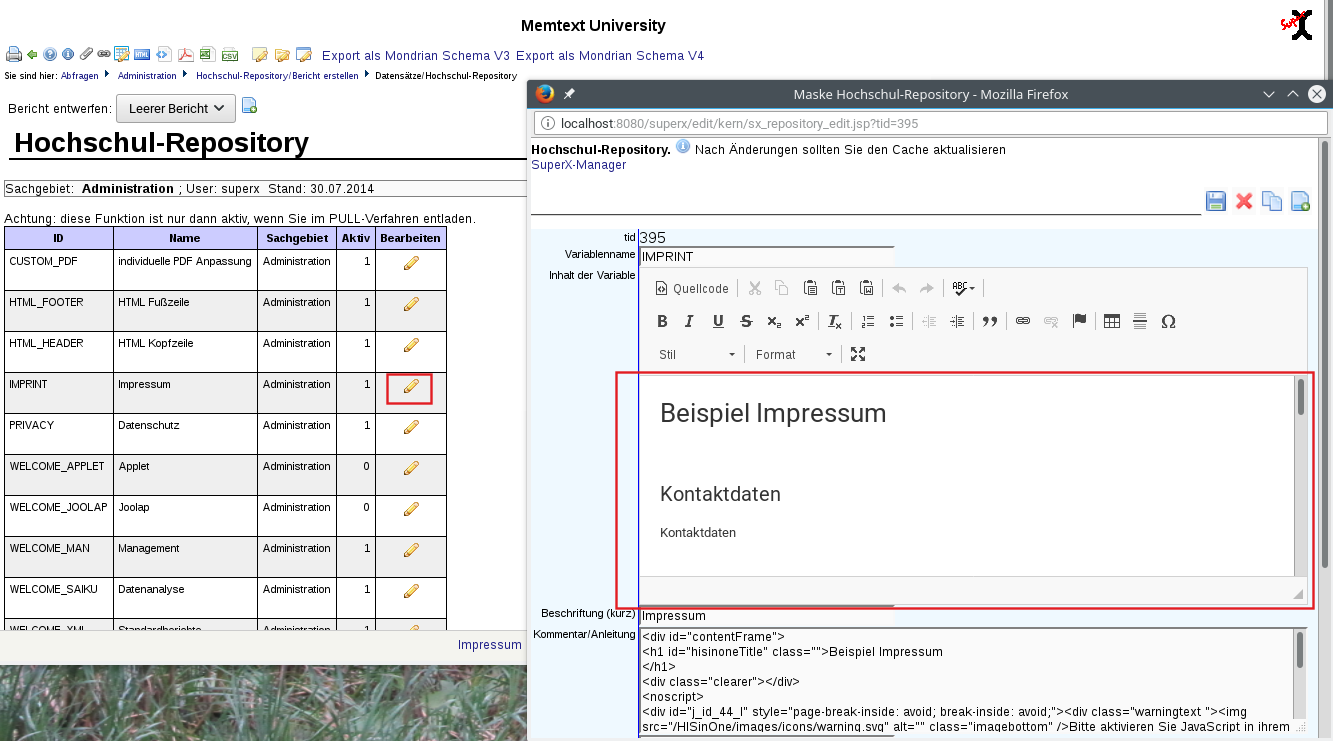Insert a bulleted list in the editor
This screenshot has height=741, width=1333.
[896, 321]
